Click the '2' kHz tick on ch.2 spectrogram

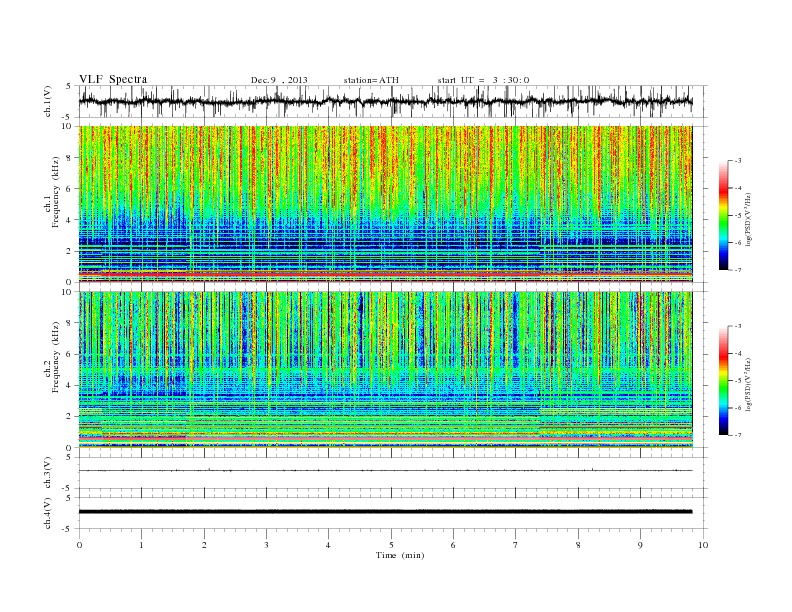[x=69, y=417]
